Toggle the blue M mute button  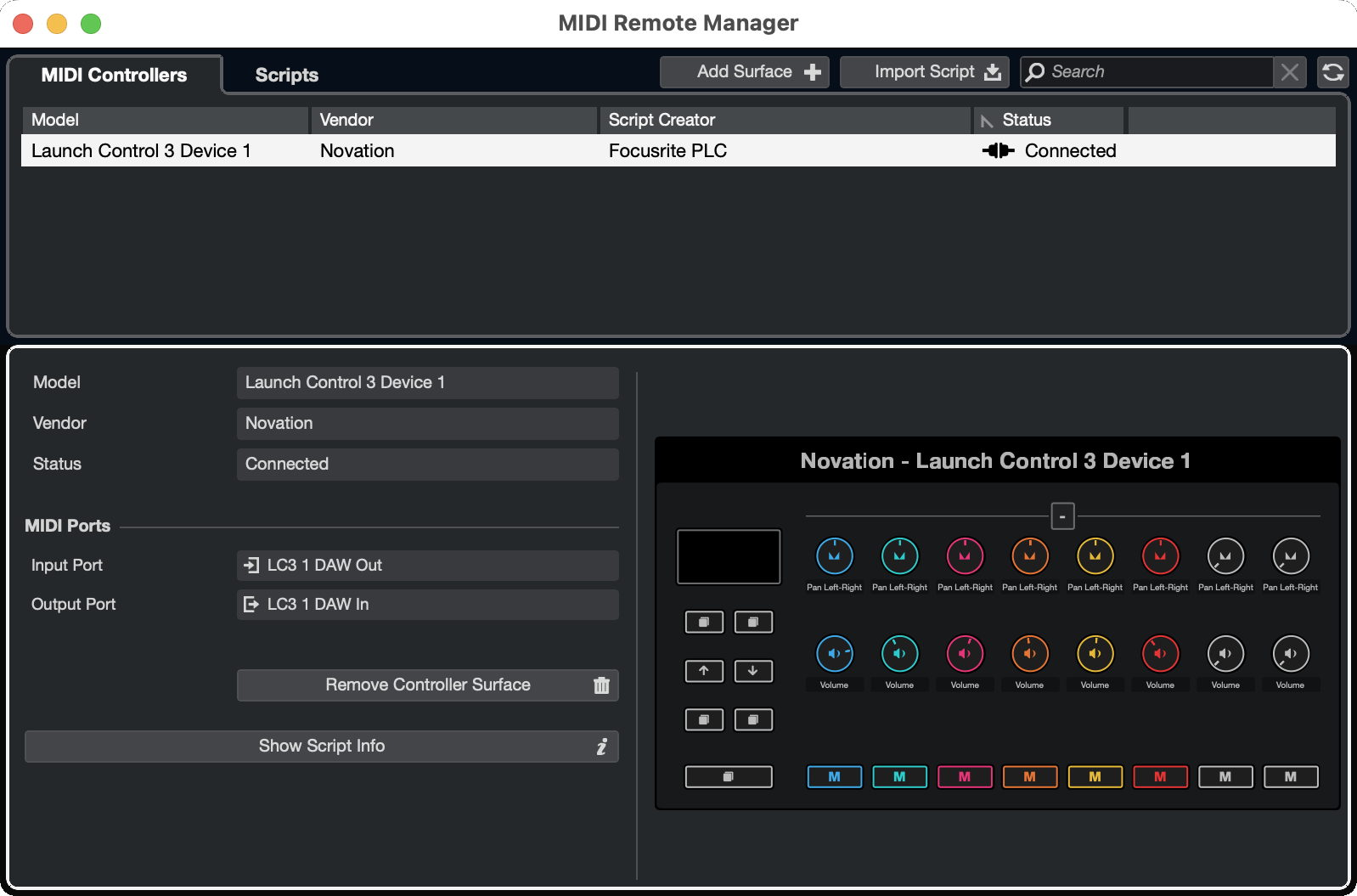[834, 777]
